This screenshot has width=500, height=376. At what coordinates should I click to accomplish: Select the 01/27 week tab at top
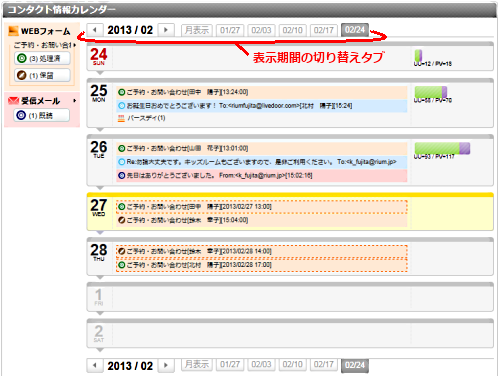[230, 30]
